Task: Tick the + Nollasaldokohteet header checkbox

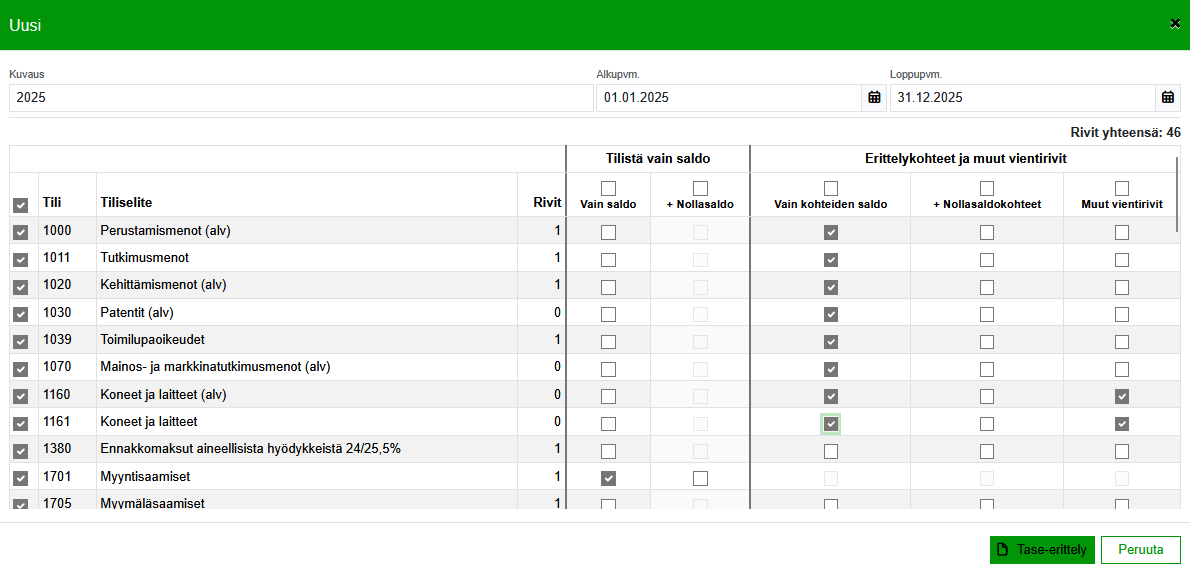Action: (987, 188)
